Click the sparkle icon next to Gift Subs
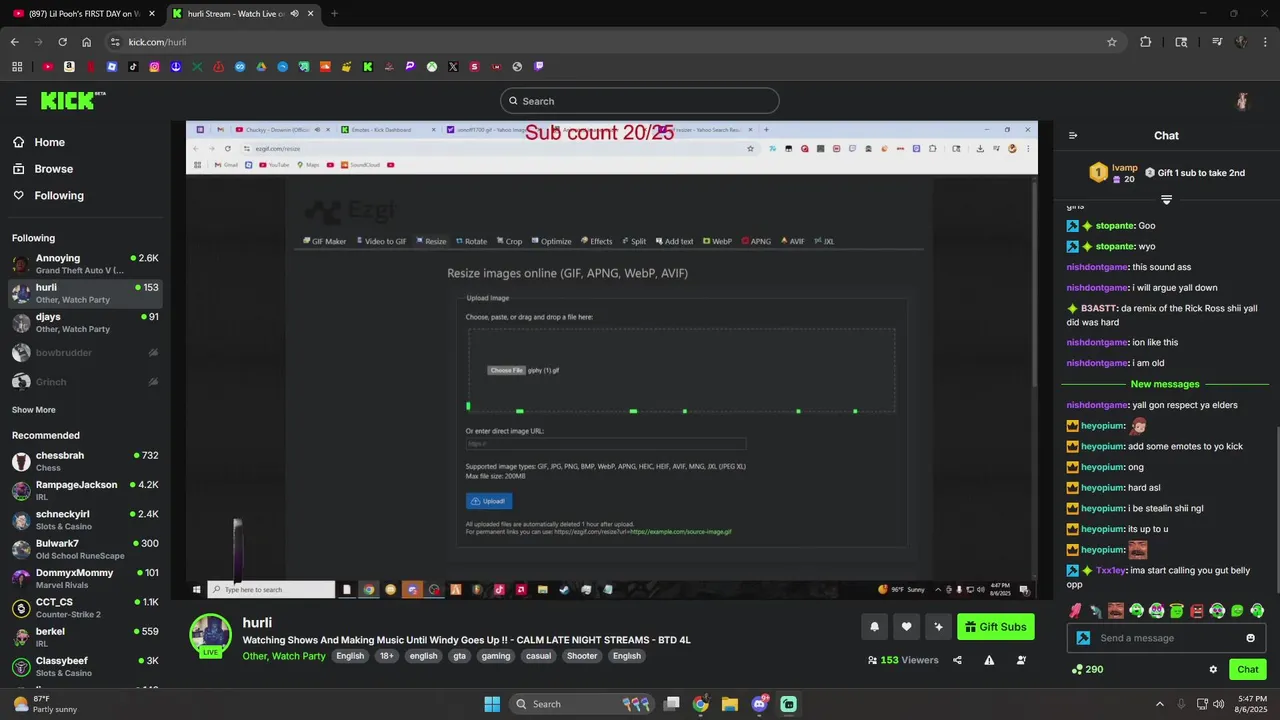Image resolution: width=1280 pixels, height=720 pixels. click(x=938, y=627)
